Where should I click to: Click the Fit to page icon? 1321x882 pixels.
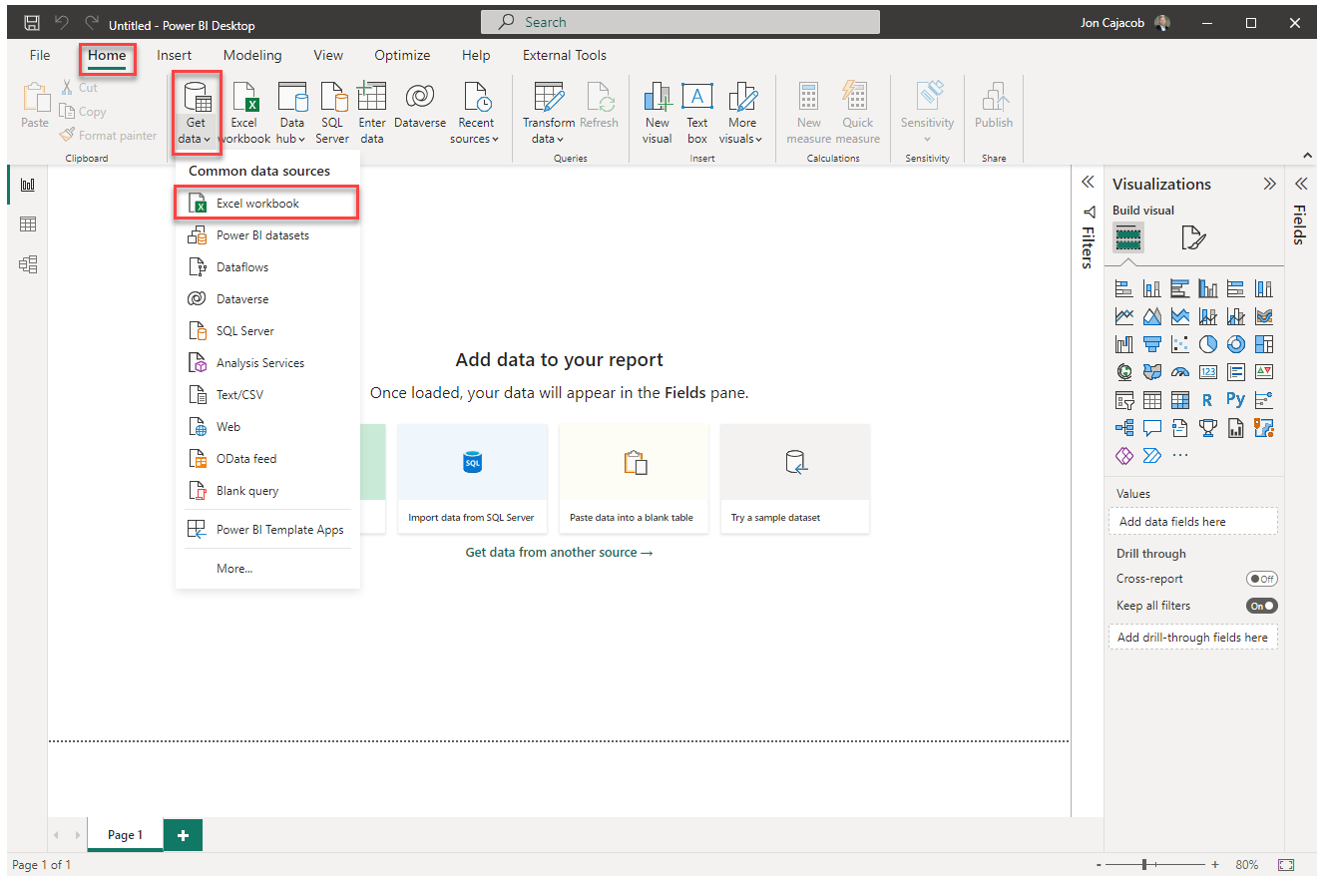1287,864
